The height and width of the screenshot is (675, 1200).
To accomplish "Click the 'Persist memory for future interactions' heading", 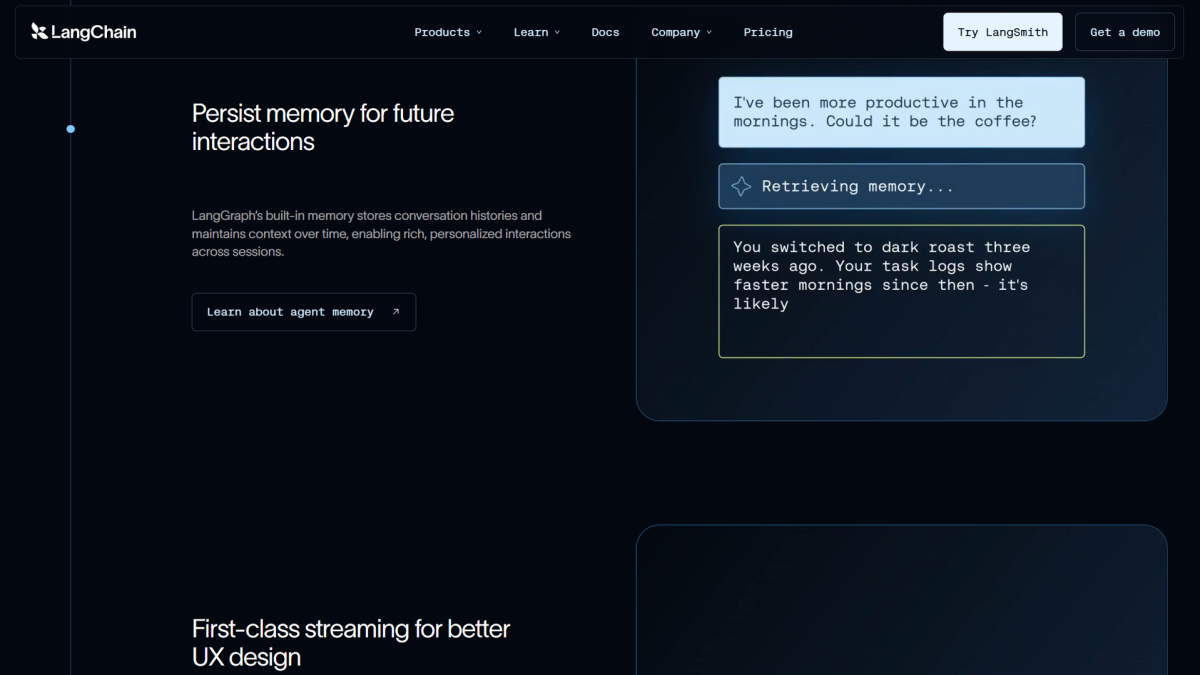I will [323, 127].
